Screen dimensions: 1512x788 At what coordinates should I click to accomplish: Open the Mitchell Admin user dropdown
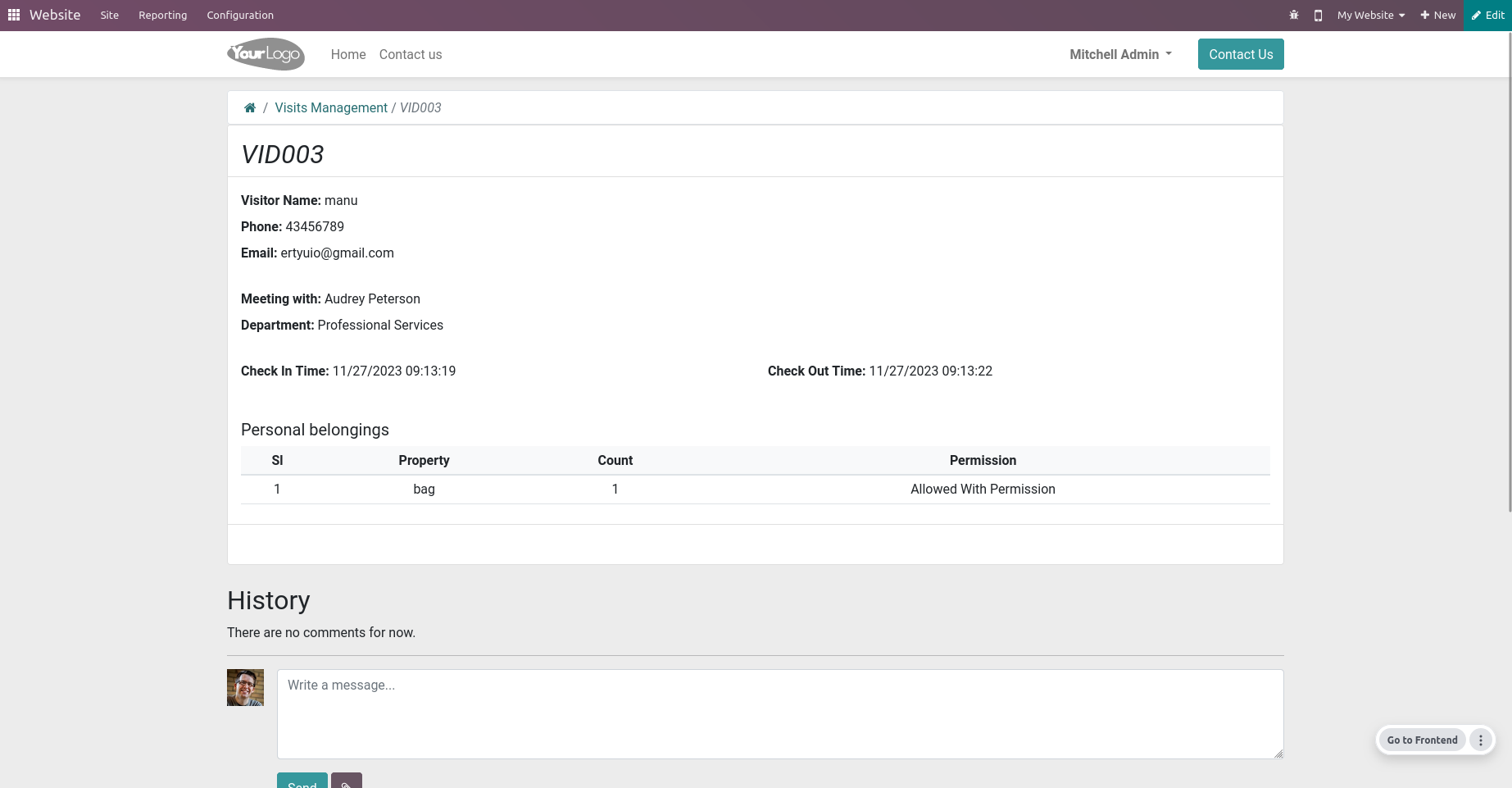click(x=1120, y=54)
